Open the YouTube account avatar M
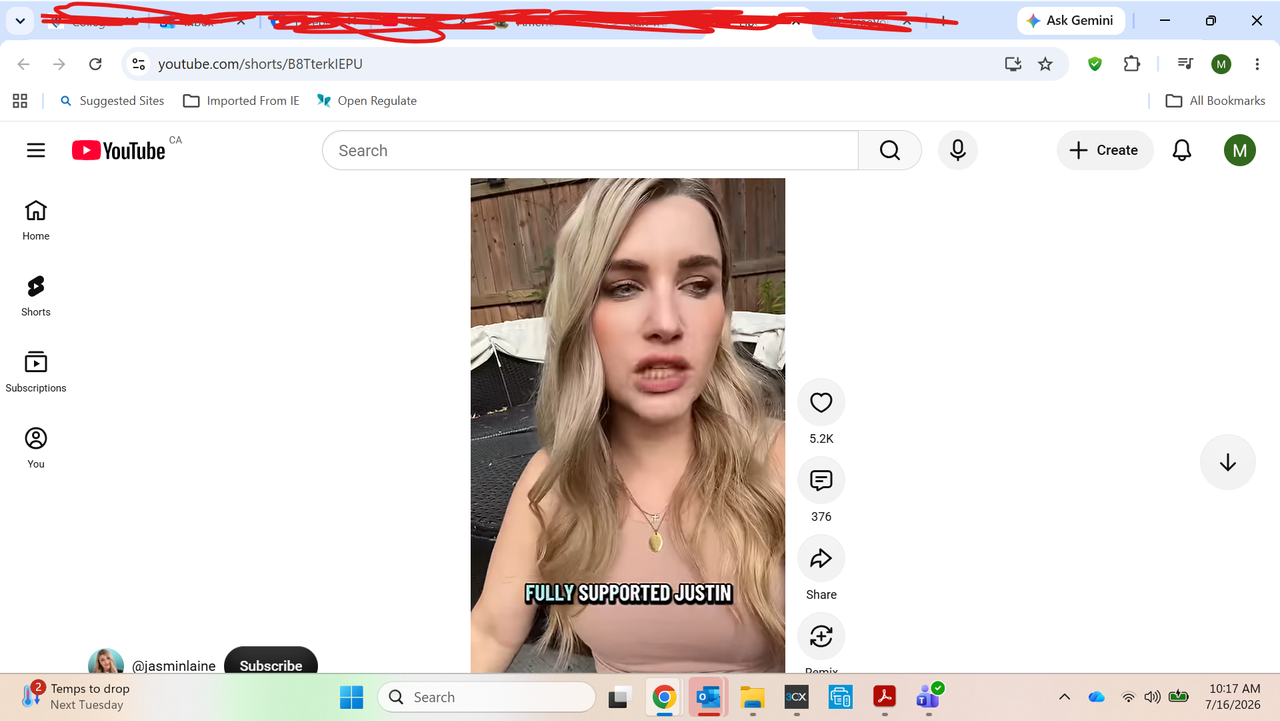This screenshot has height=721, width=1280. 1240,150
